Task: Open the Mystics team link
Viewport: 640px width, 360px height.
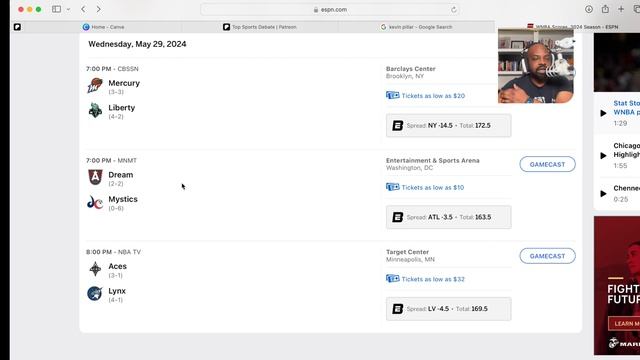Action: point(123,199)
